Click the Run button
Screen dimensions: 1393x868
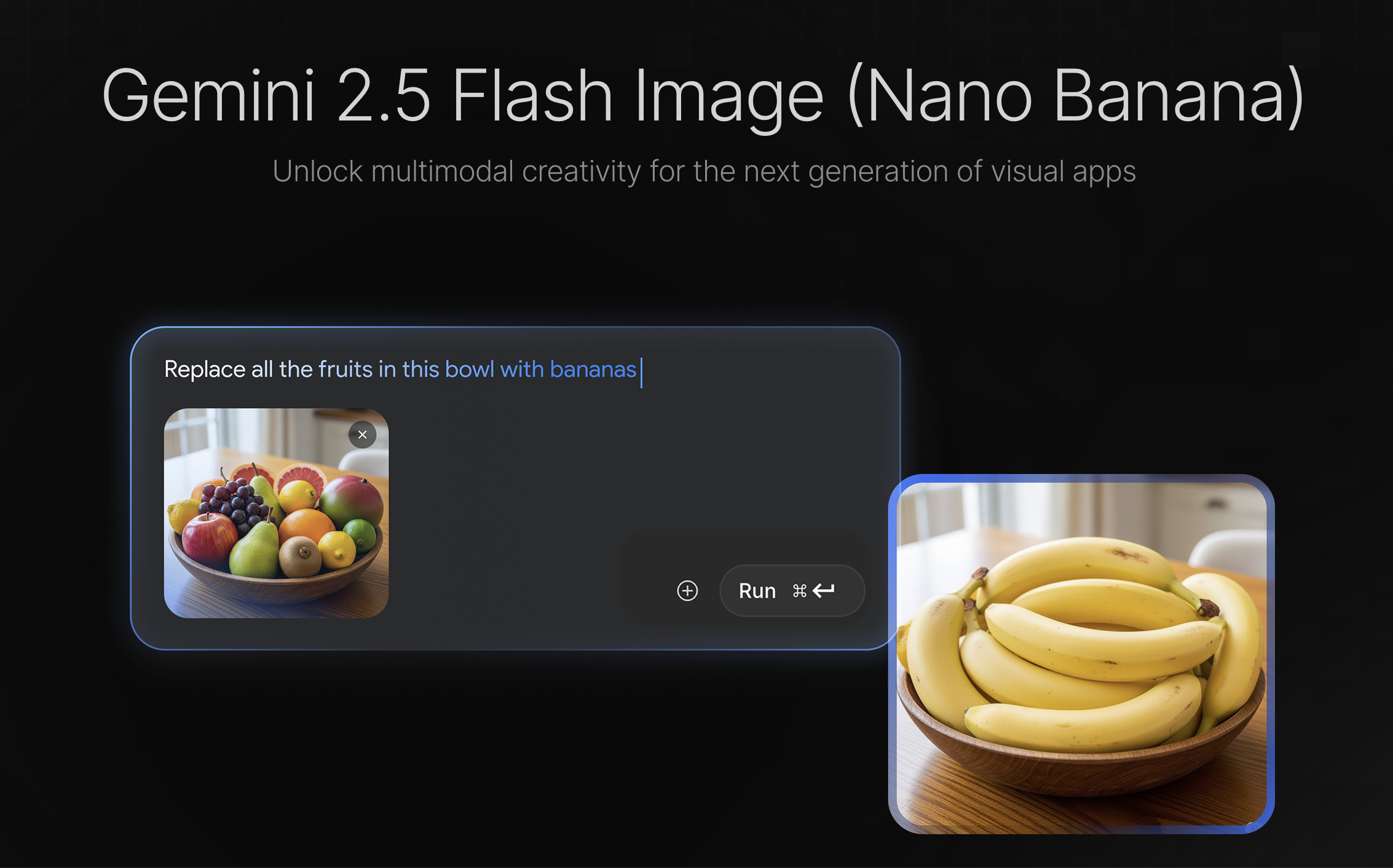pyautogui.click(x=792, y=591)
